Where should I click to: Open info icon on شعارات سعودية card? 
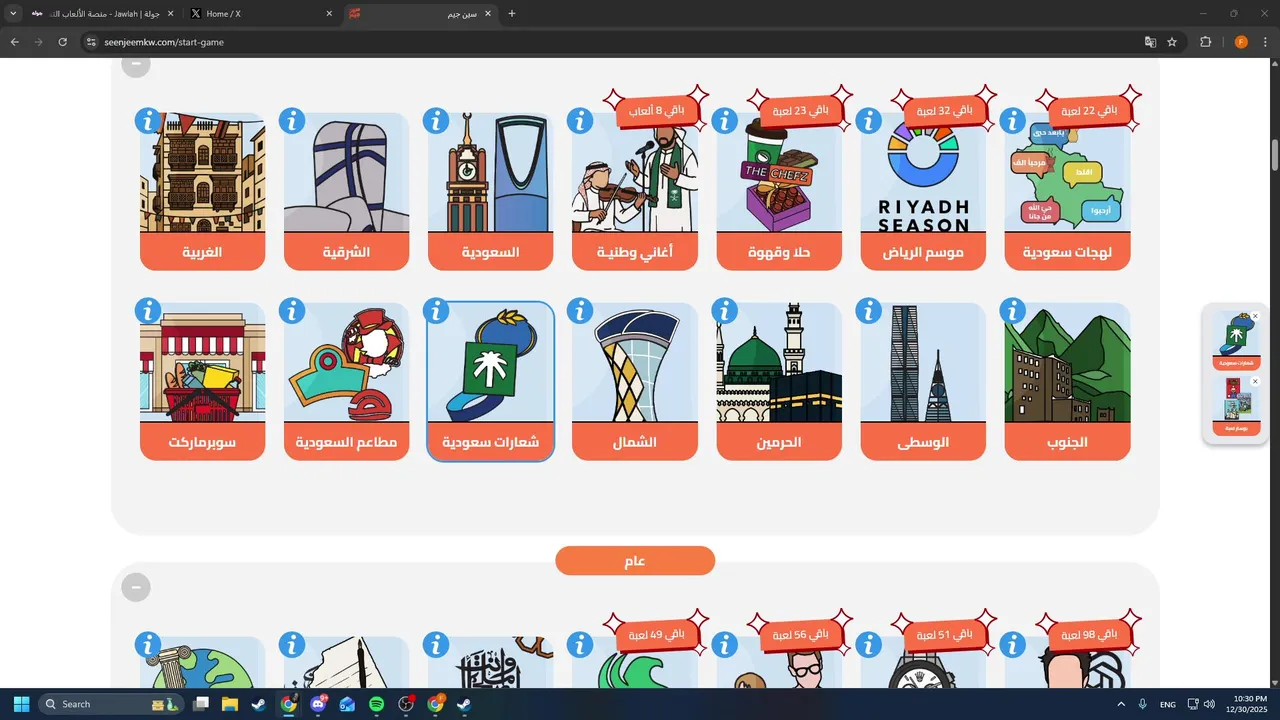436,311
